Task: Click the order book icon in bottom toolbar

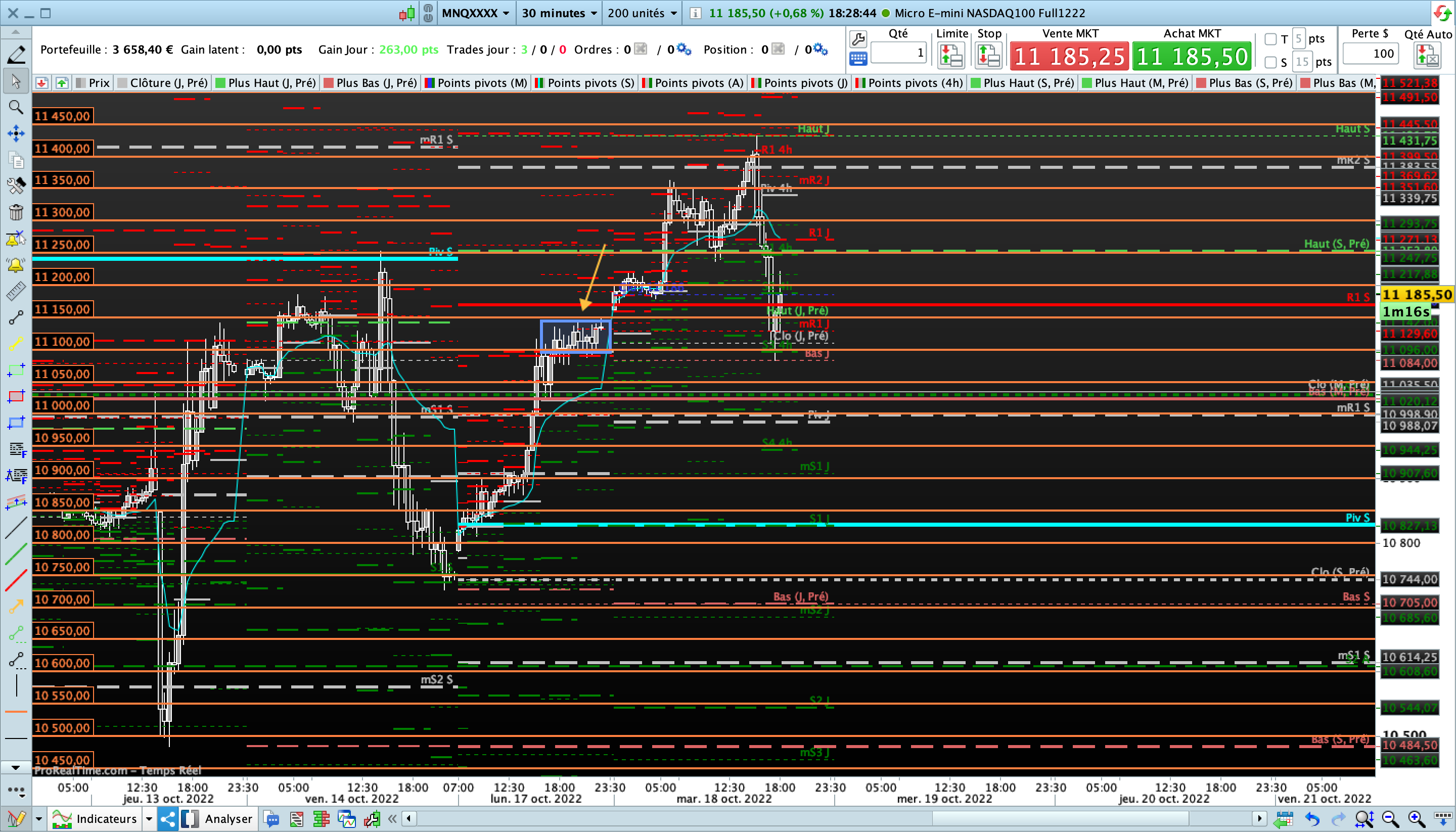Action: coord(321,819)
